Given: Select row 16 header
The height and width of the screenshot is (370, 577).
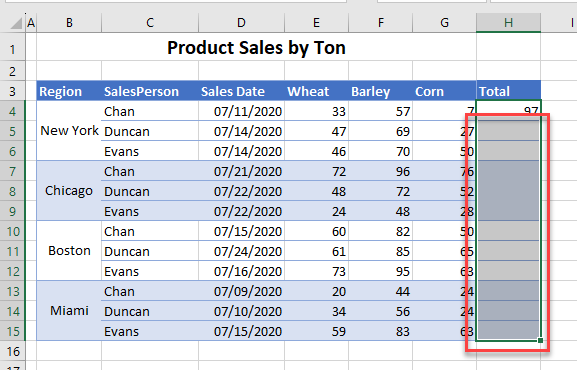Looking at the screenshot, I should 13,351.
